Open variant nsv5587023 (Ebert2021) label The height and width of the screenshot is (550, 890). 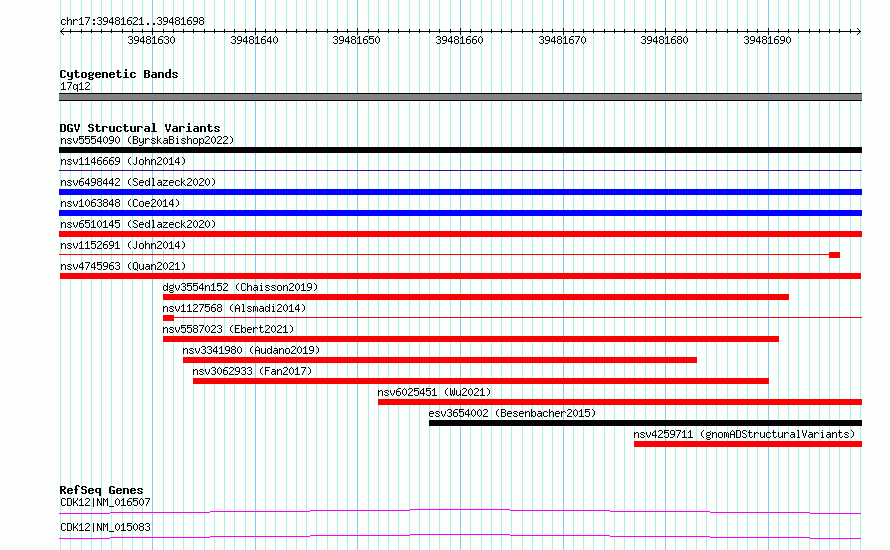click(228, 329)
